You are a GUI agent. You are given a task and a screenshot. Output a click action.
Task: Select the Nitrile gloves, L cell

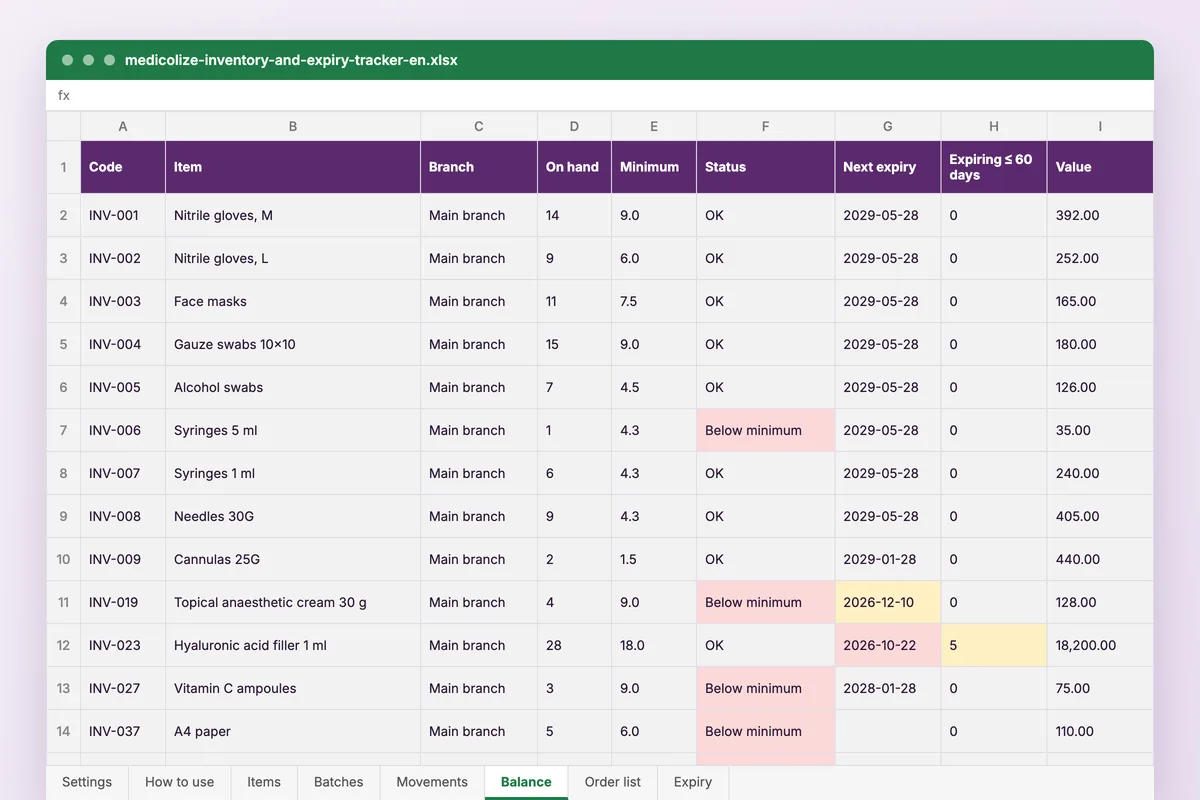[x=293, y=258]
